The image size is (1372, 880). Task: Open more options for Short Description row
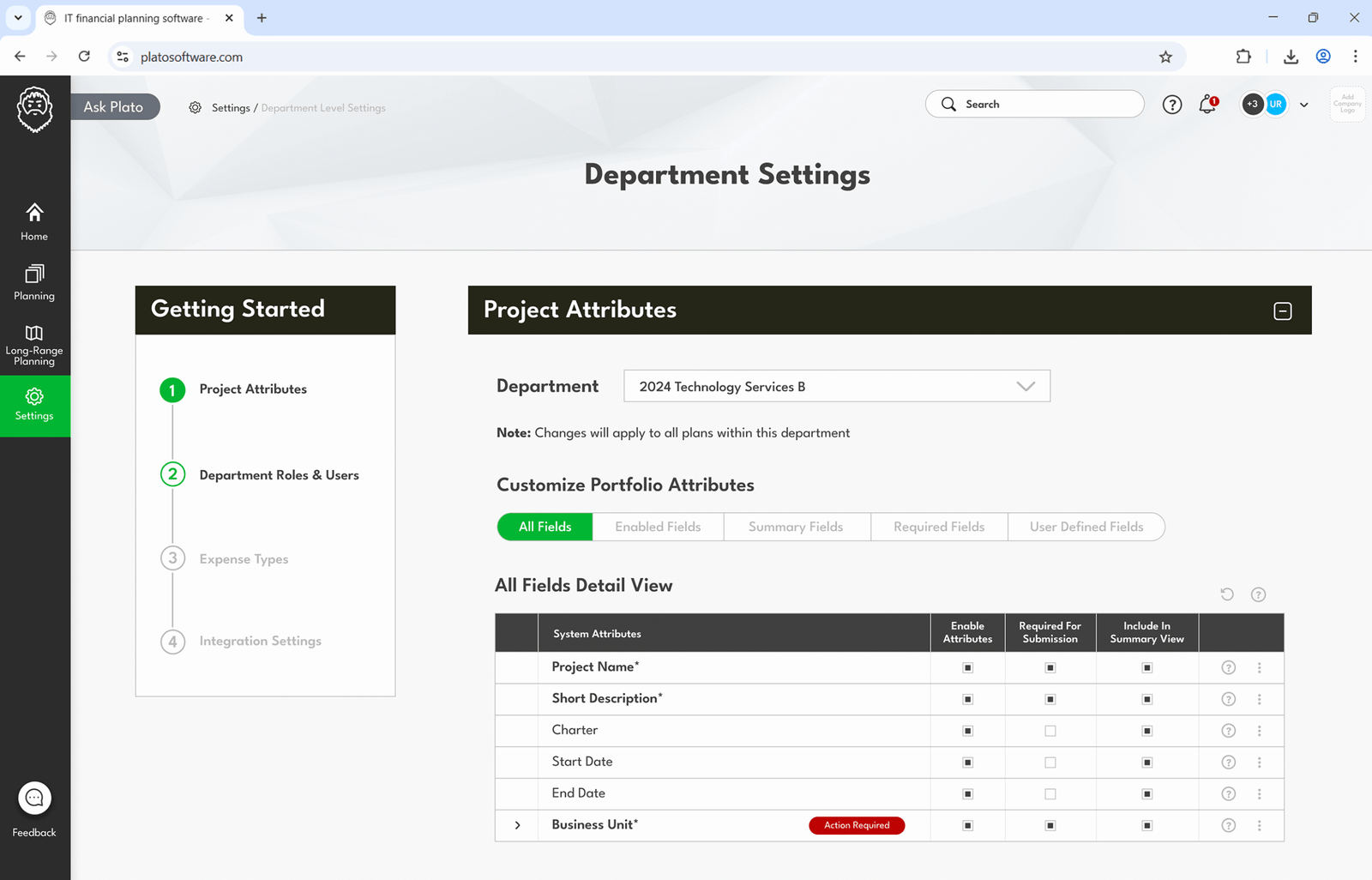(x=1259, y=699)
